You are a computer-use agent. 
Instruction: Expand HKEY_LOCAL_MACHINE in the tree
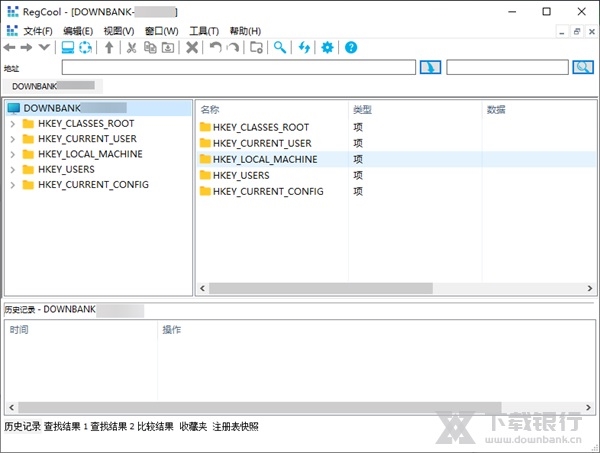click(13, 154)
